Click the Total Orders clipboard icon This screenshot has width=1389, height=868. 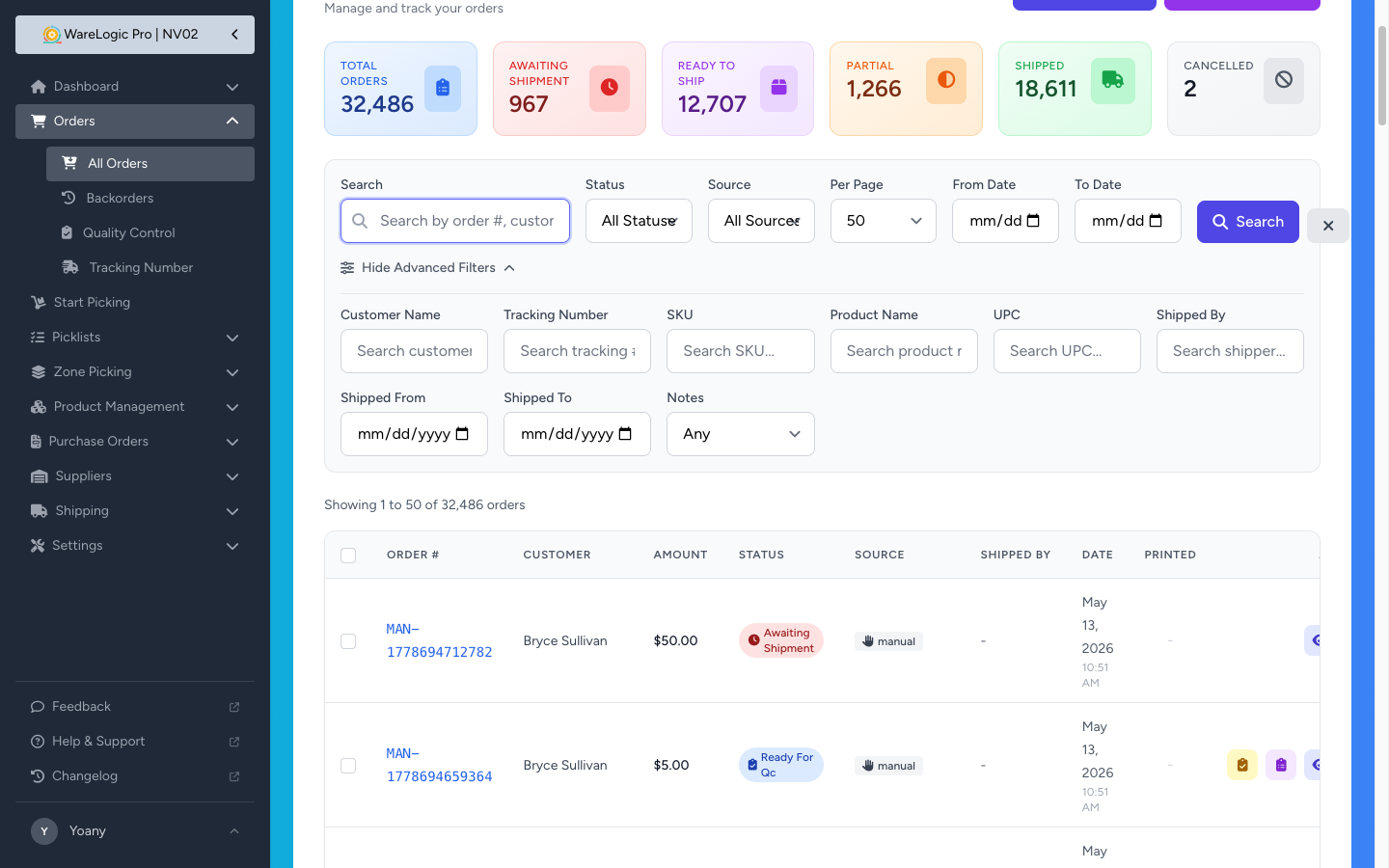[x=443, y=88]
